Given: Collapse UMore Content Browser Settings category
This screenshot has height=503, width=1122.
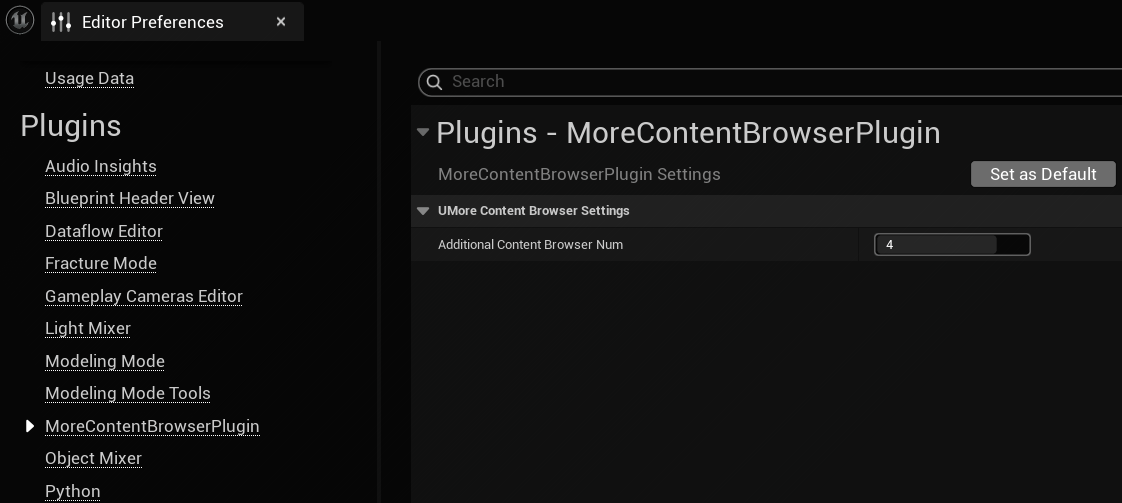Looking at the screenshot, I should 423,211.
